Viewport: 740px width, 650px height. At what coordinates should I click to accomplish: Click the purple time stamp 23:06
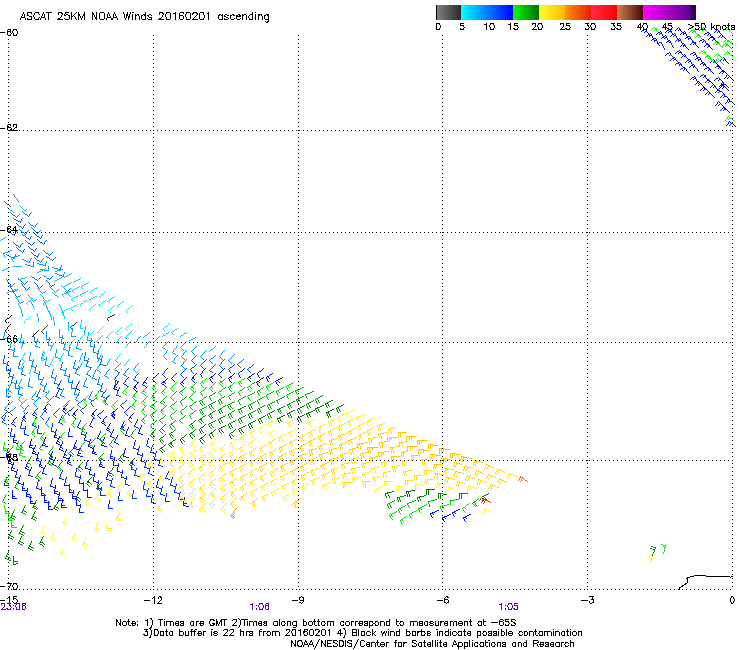coord(14,607)
